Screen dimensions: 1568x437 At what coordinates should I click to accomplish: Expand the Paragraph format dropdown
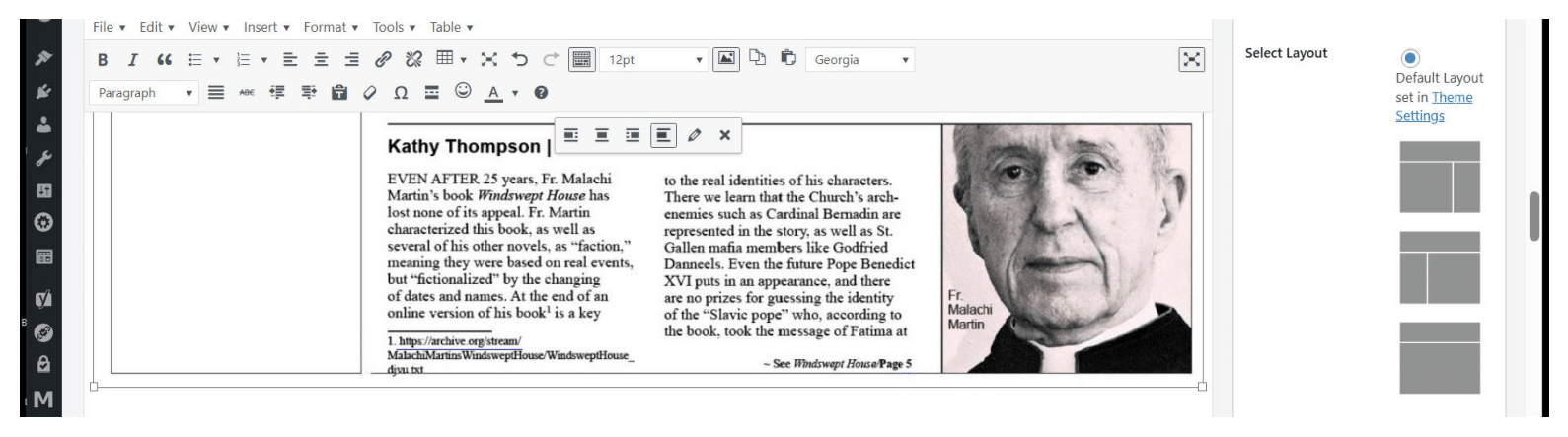click(145, 93)
